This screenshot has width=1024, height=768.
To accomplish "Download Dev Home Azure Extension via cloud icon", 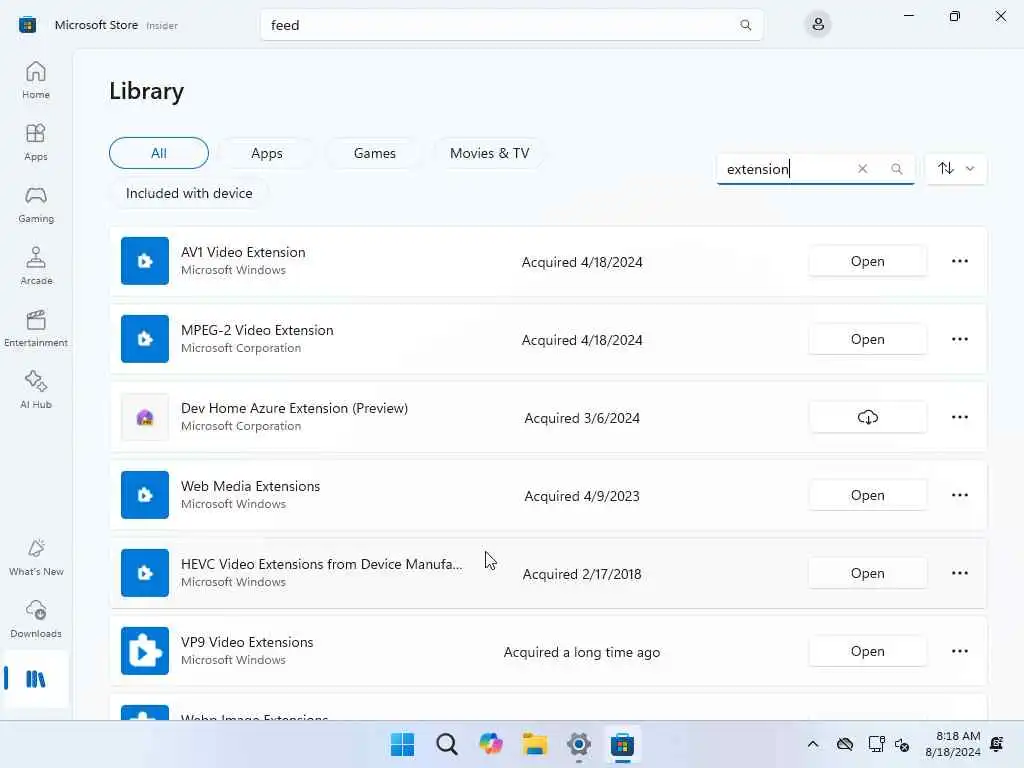I will coord(867,417).
